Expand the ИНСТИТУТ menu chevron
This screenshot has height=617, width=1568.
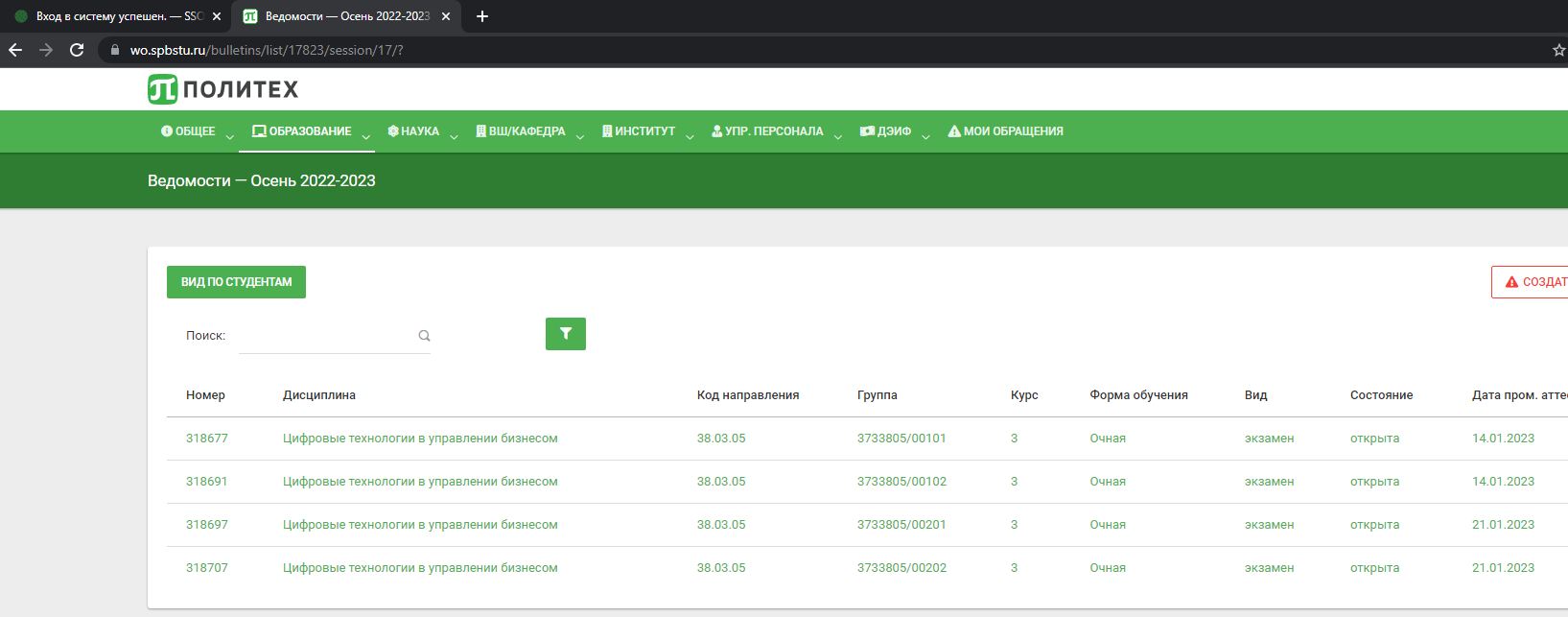coord(690,137)
